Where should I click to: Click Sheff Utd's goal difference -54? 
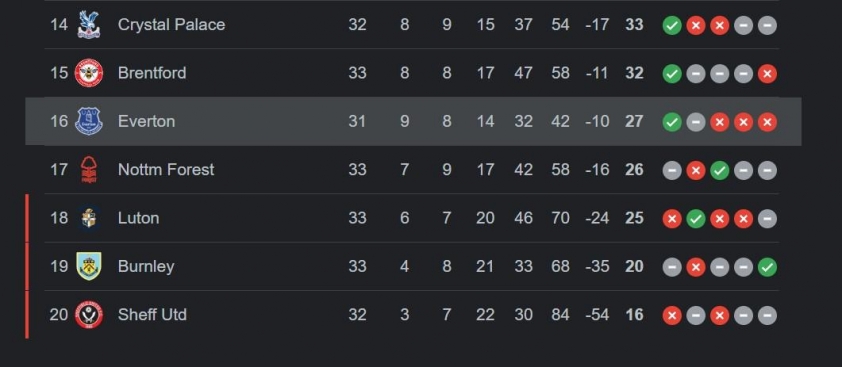point(597,315)
